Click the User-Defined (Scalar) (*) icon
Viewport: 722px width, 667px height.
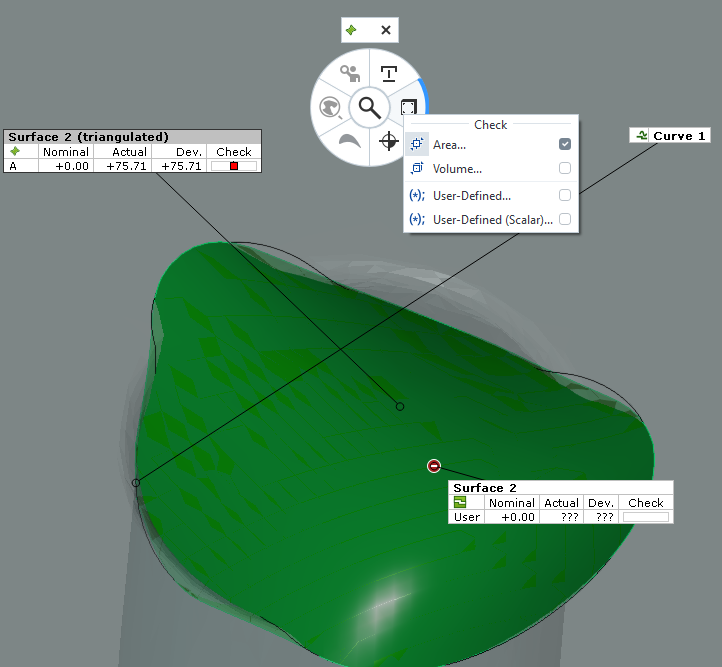pos(417,220)
